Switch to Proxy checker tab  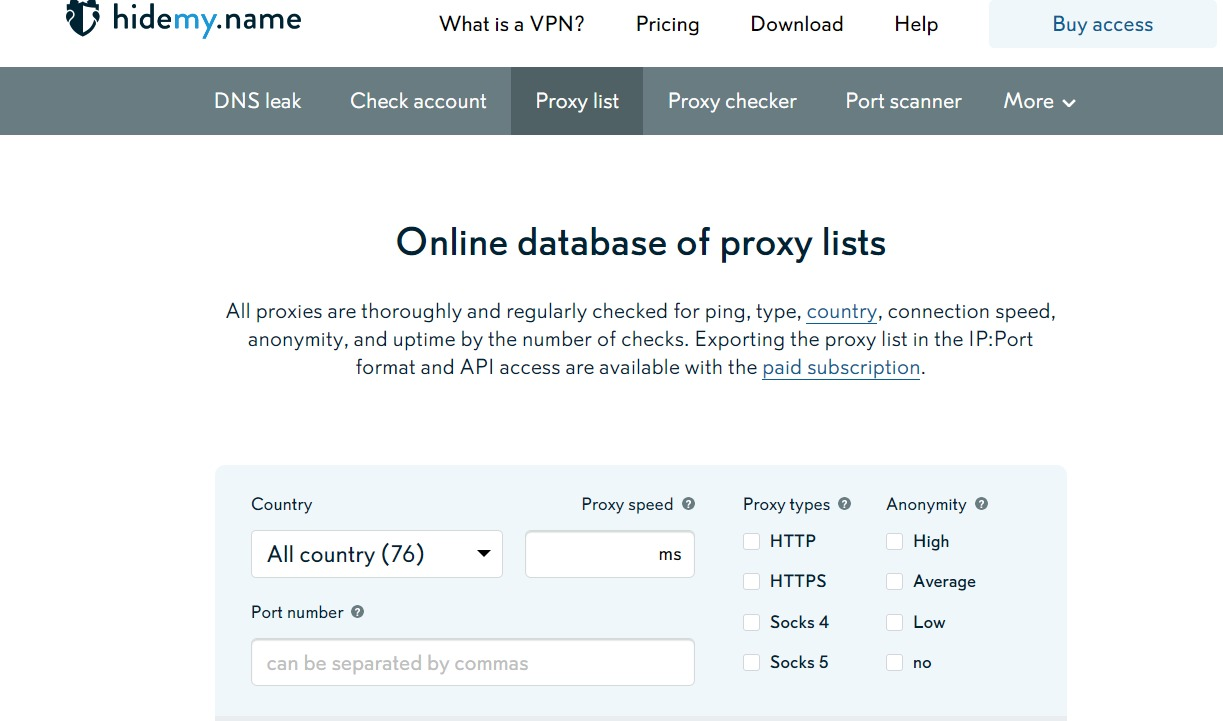[x=732, y=101]
